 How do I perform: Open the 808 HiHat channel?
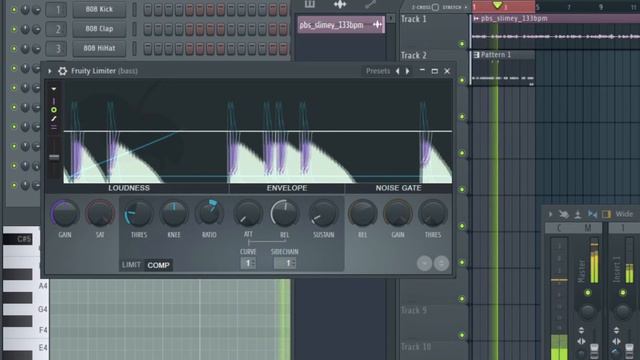(x=99, y=48)
